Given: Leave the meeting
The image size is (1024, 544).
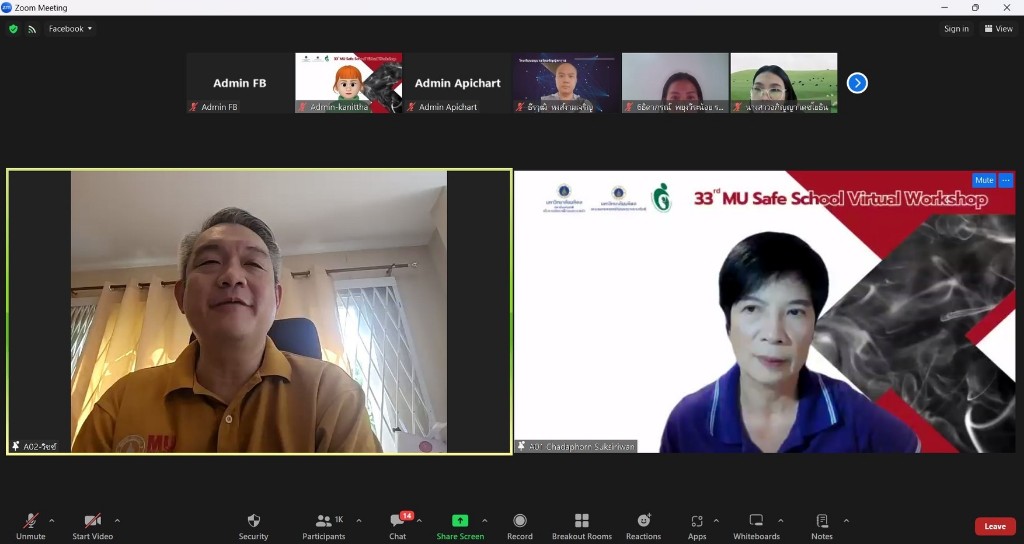Looking at the screenshot, I should click(995, 526).
